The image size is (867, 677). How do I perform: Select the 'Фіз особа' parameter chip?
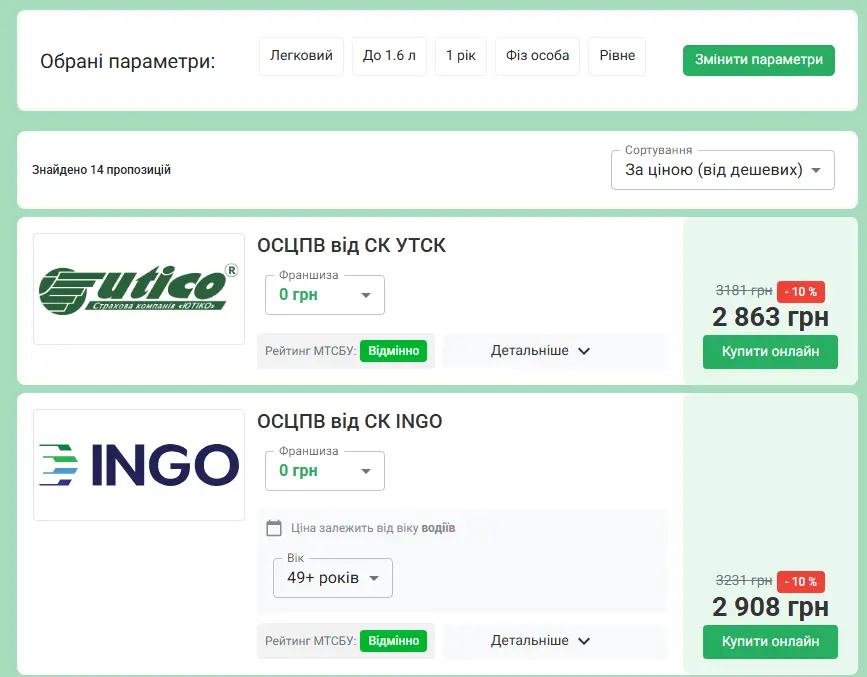(x=537, y=56)
